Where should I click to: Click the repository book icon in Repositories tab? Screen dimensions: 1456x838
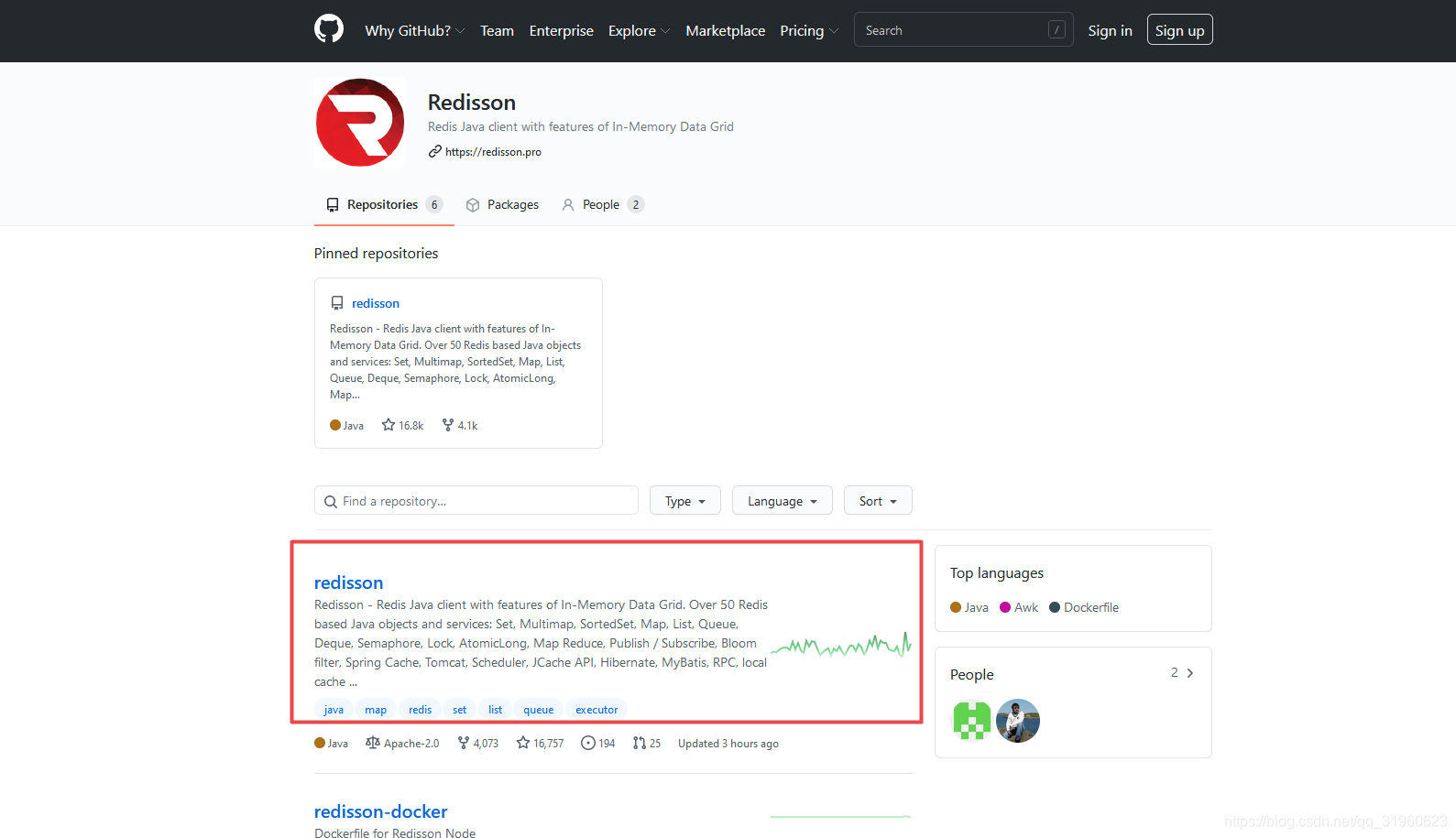[x=333, y=205]
